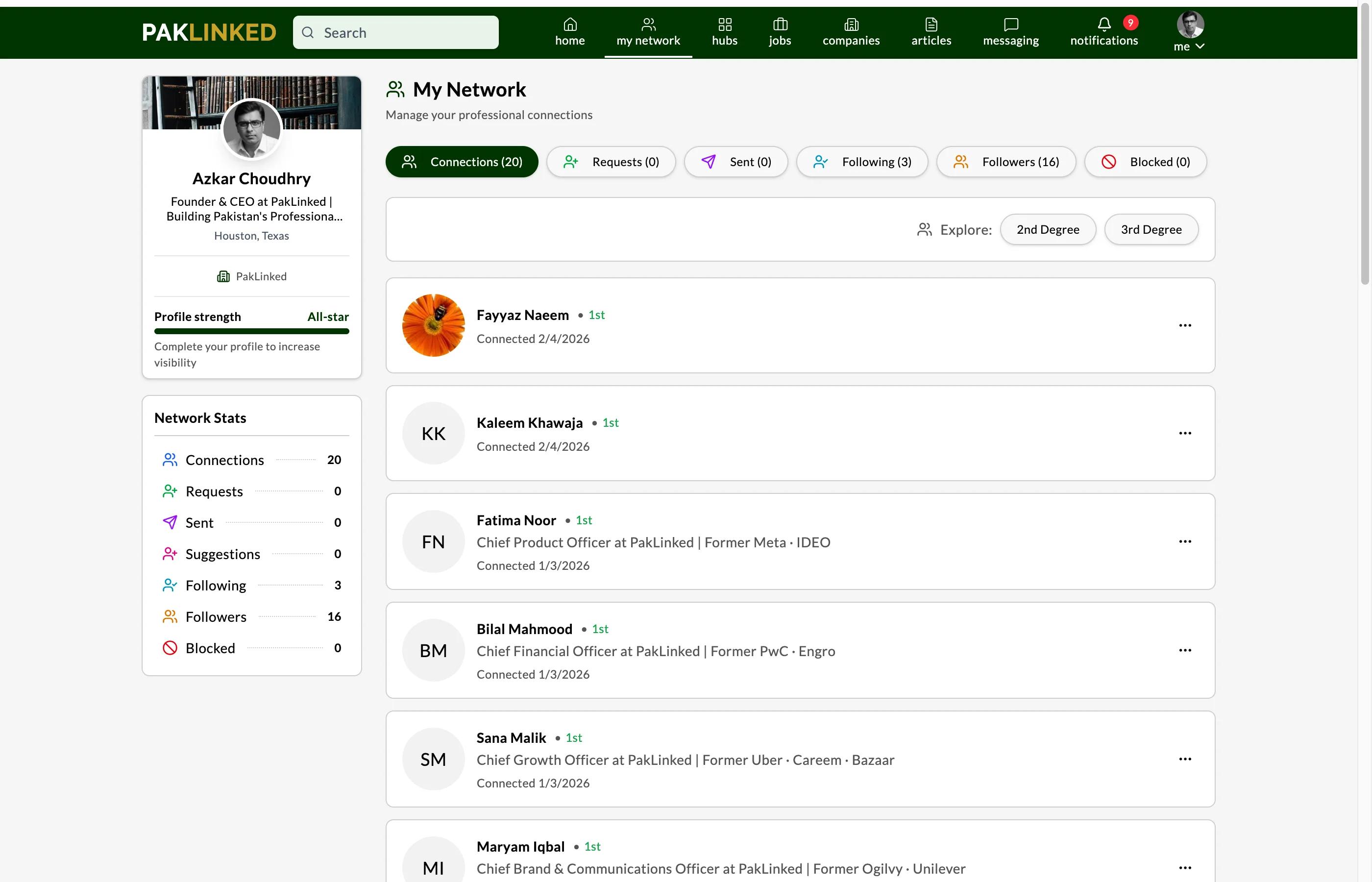Open messaging chat bubble icon
The width and height of the screenshot is (1372, 882).
click(1011, 24)
